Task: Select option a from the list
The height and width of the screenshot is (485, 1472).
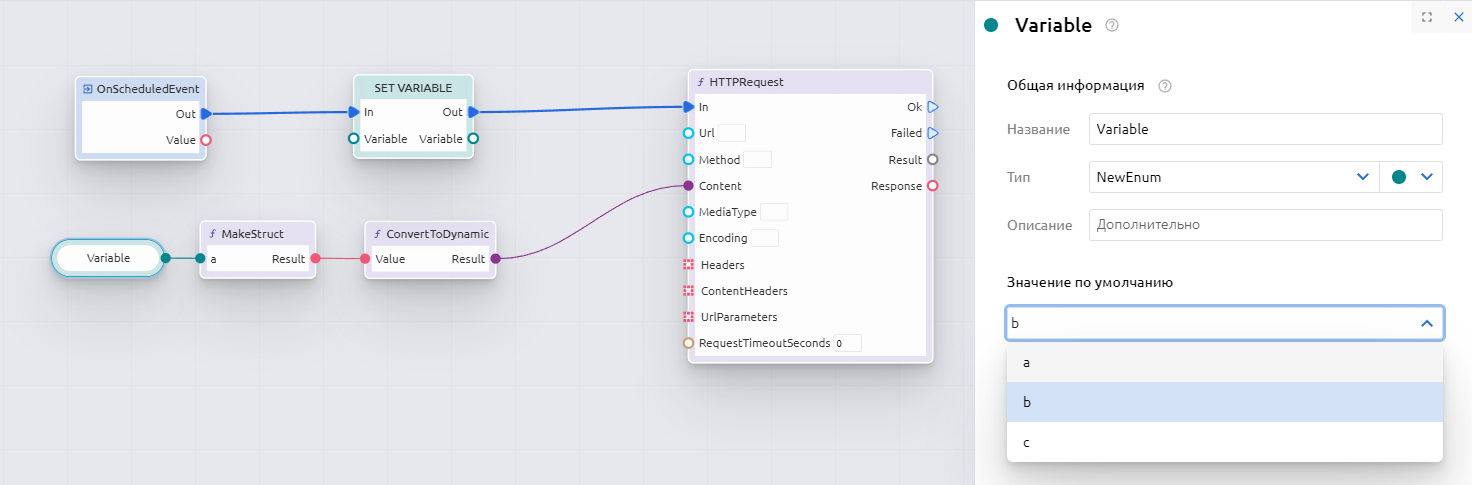Action: [x=1224, y=363]
